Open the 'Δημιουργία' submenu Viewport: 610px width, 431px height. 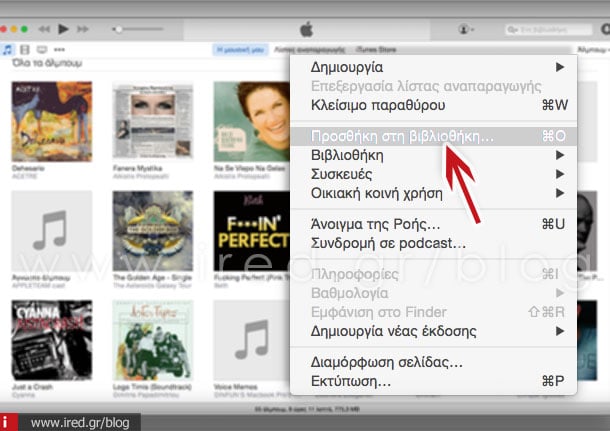(x=433, y=67)
